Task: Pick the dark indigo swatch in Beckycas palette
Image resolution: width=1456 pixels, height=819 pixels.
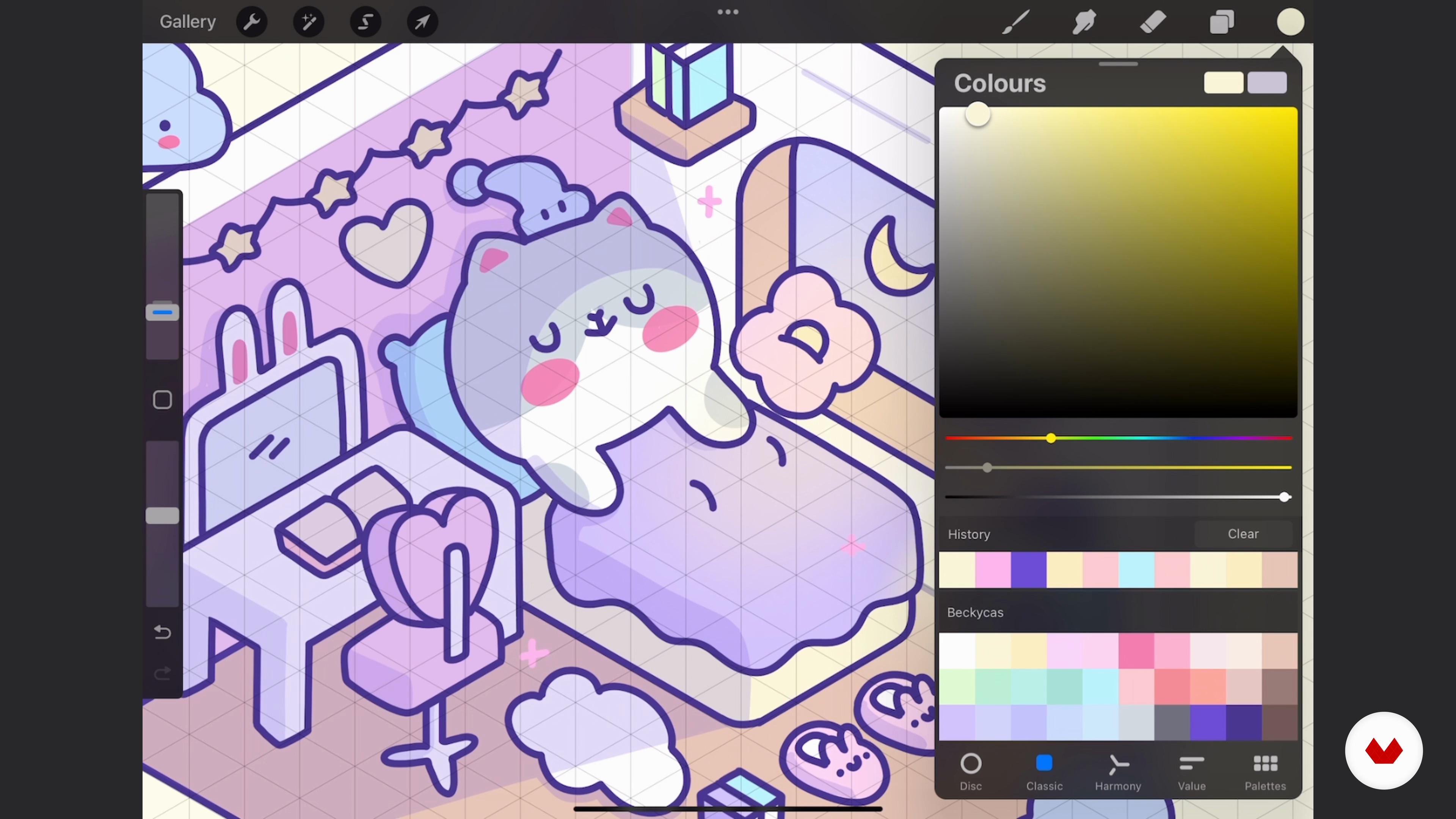Action: (1244, 722)
